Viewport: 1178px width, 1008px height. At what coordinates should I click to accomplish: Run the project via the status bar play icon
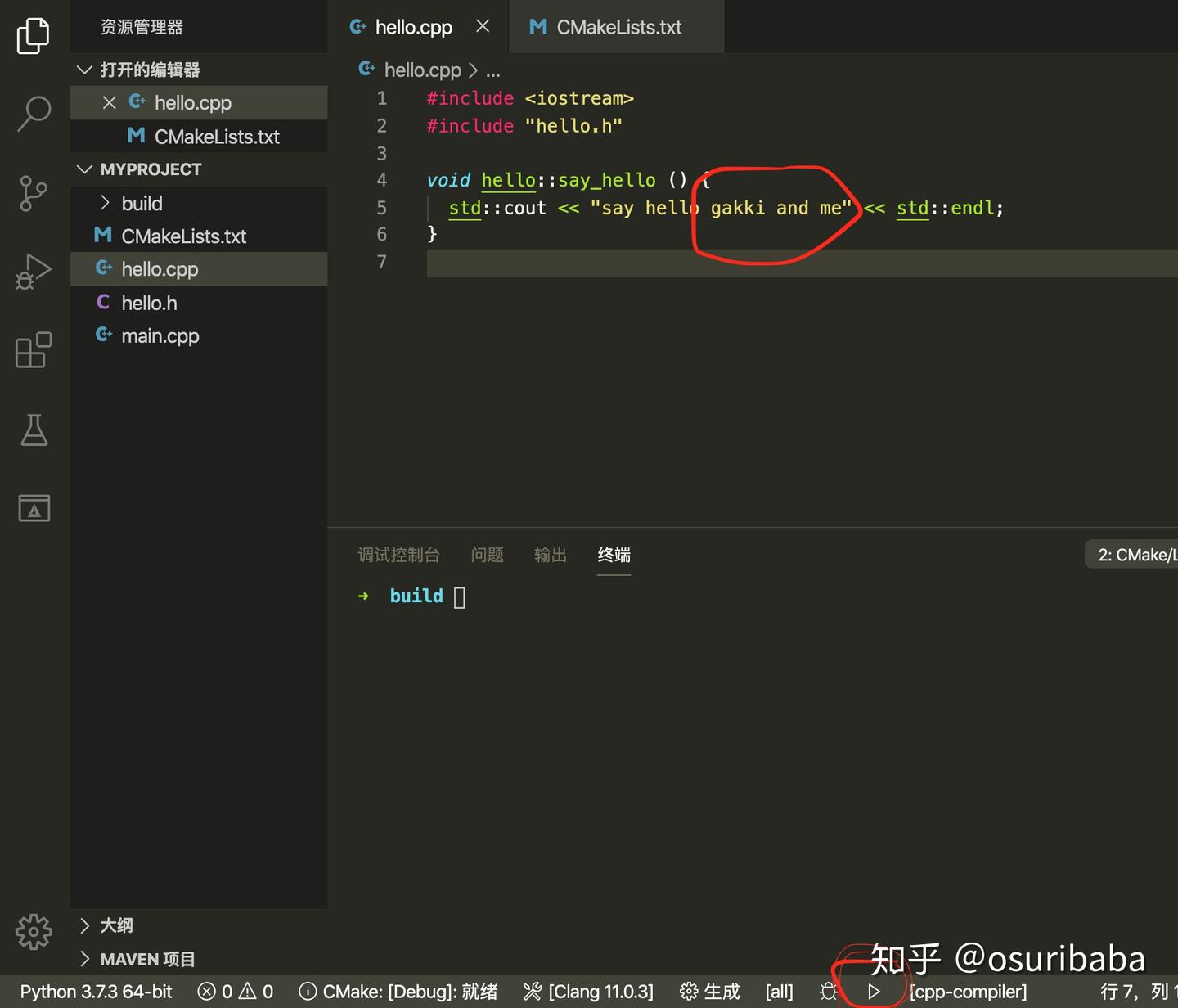click(x=872, y=991)
